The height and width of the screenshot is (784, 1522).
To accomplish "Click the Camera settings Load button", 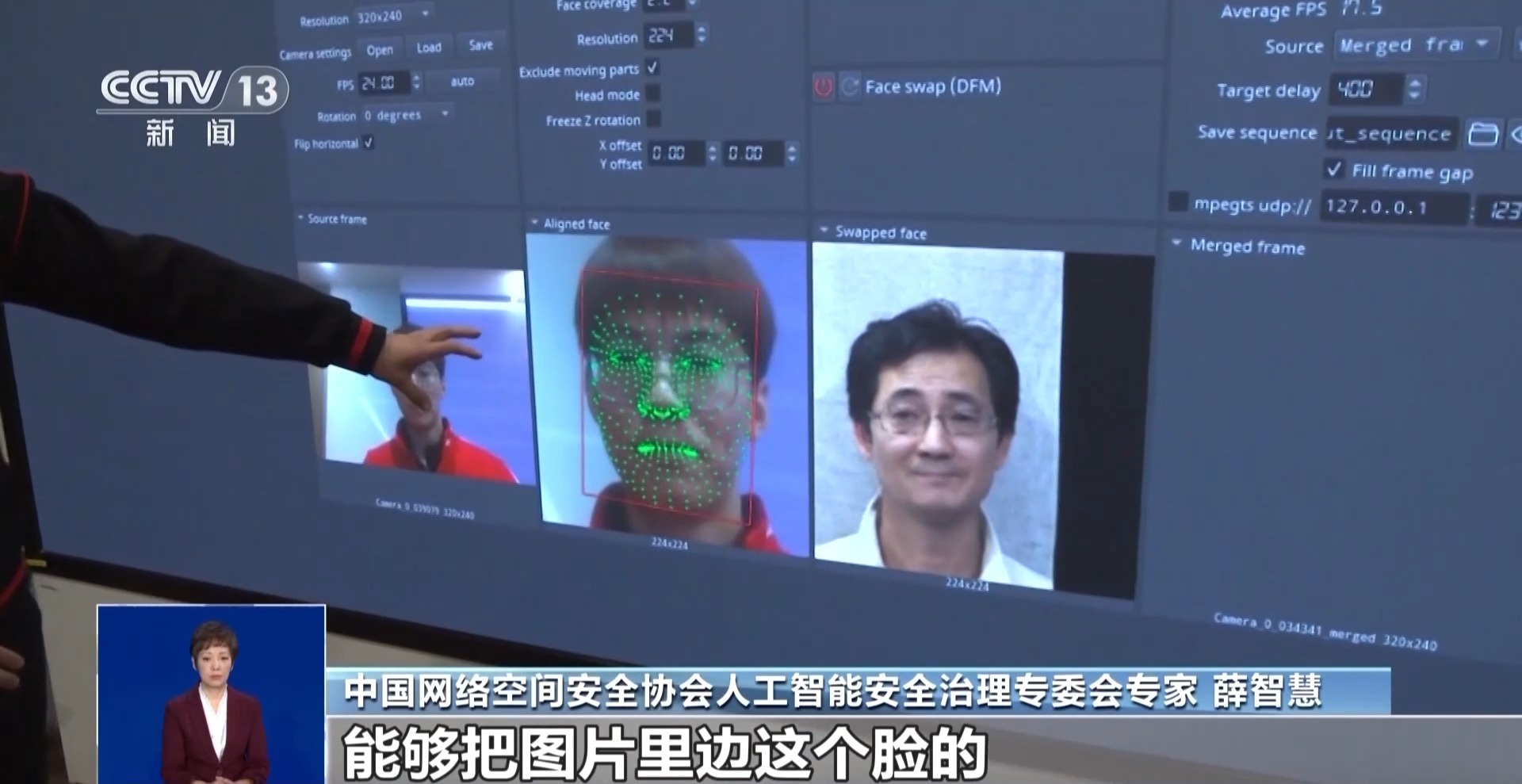I will [429, 48].
